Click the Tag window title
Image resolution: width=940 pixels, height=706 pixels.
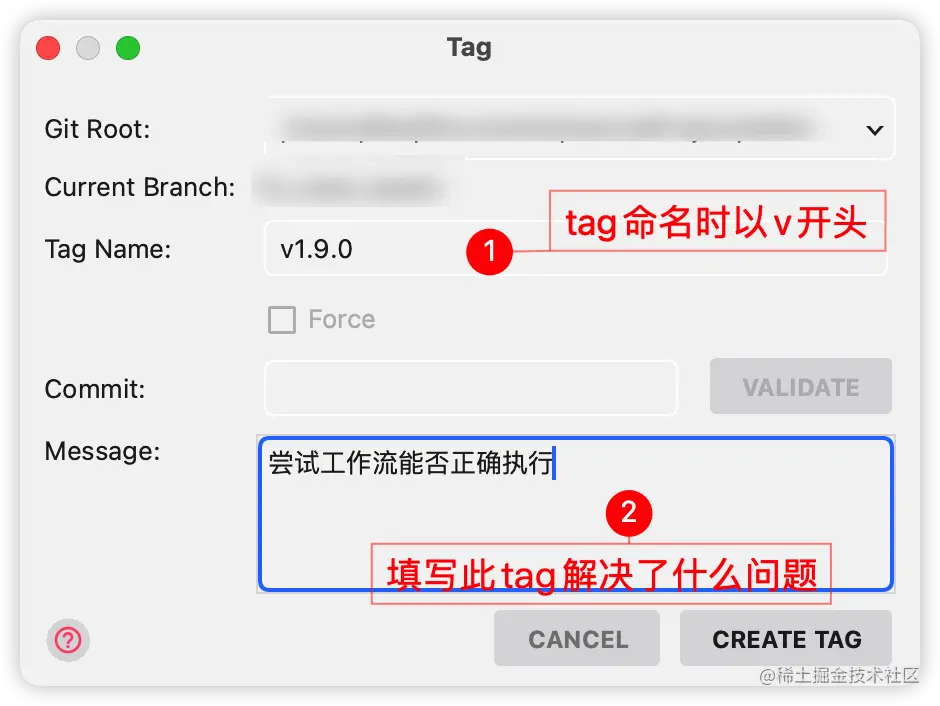click(469, 48)
